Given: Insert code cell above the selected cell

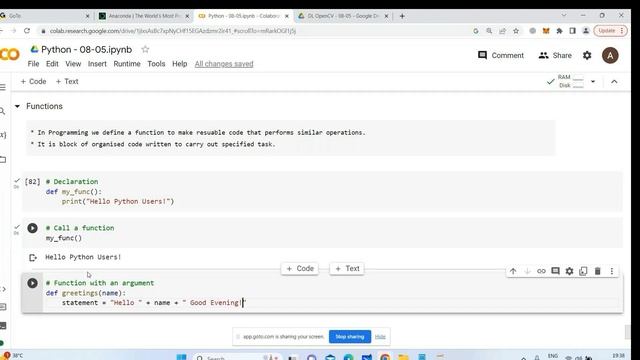Looking at the screenshot, I should pos(300,269).
